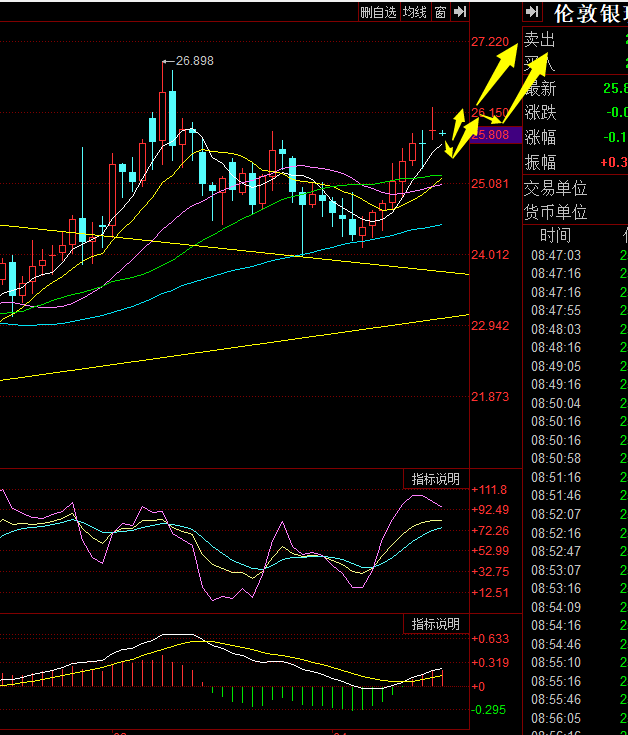Viewport: 628px width, 735px height.
Task: Select the 08:48:16 tick row
Action: tap(576, 347)
